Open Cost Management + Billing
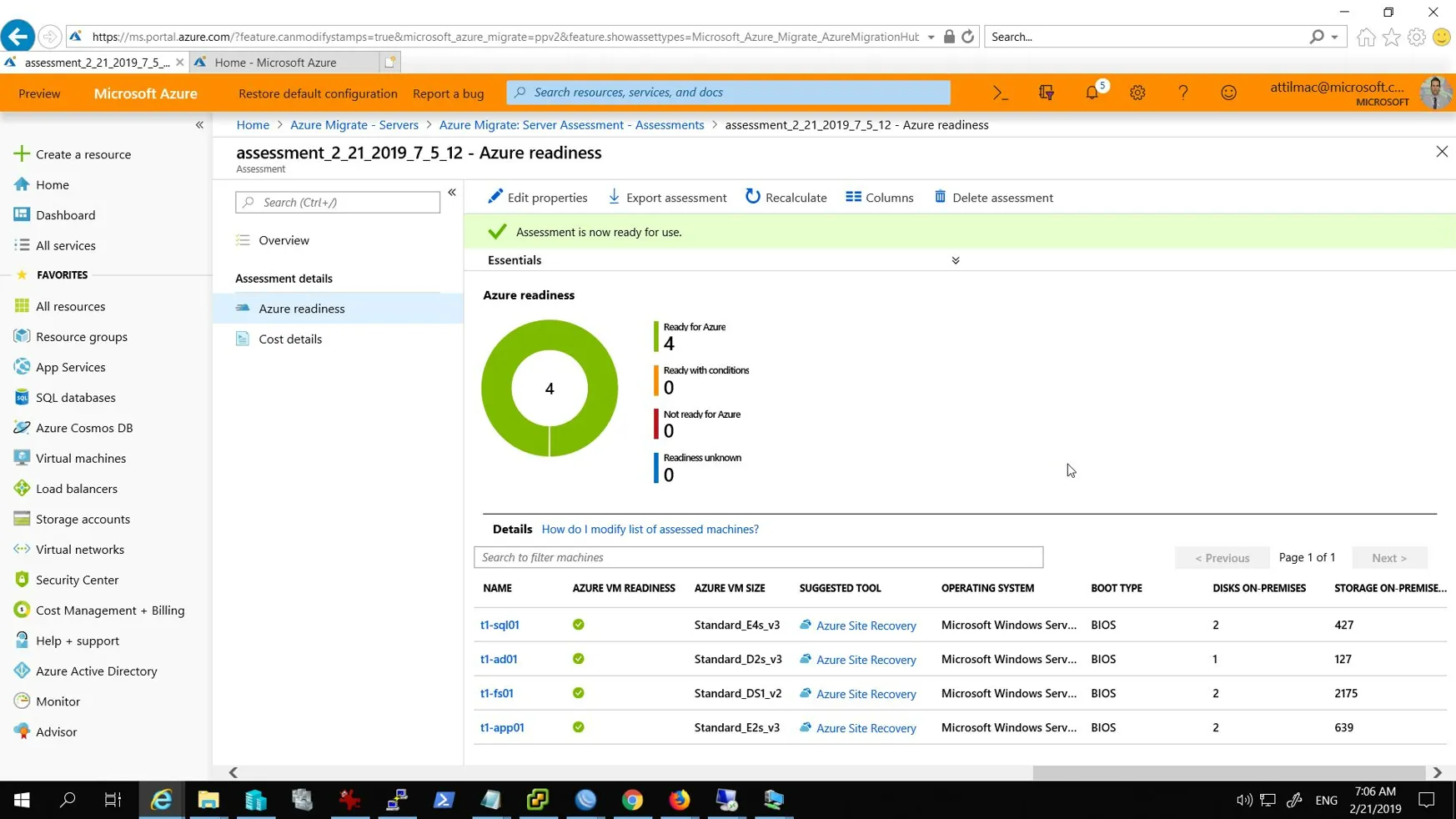 pyautogui.click(x=109, y=610)
